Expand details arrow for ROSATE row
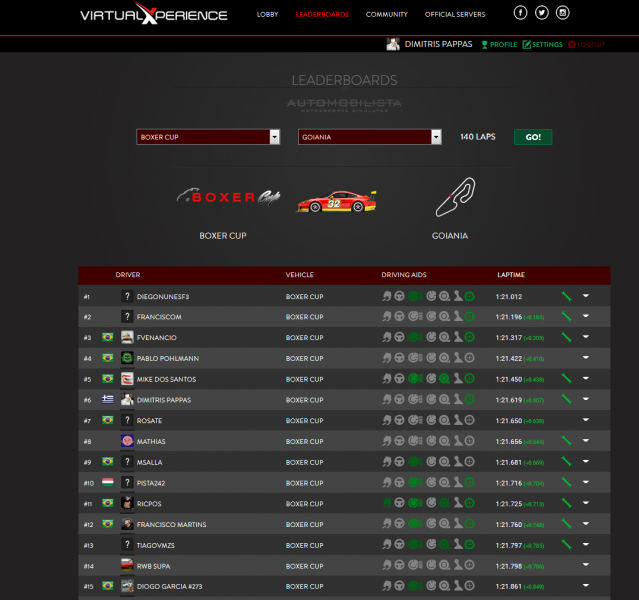Screen dimensions: 639x600 click(x=586, y=419)
